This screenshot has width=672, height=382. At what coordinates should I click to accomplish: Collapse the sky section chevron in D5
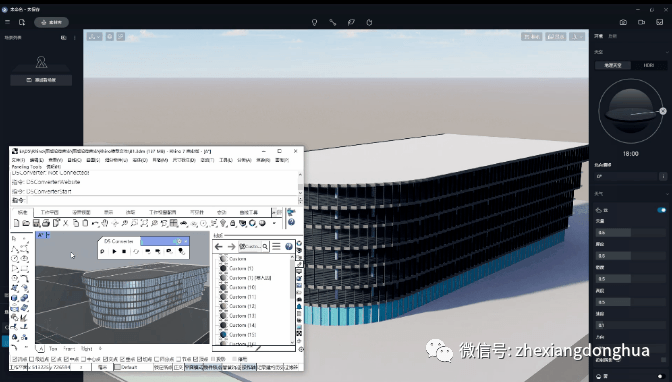coord(667,52)
